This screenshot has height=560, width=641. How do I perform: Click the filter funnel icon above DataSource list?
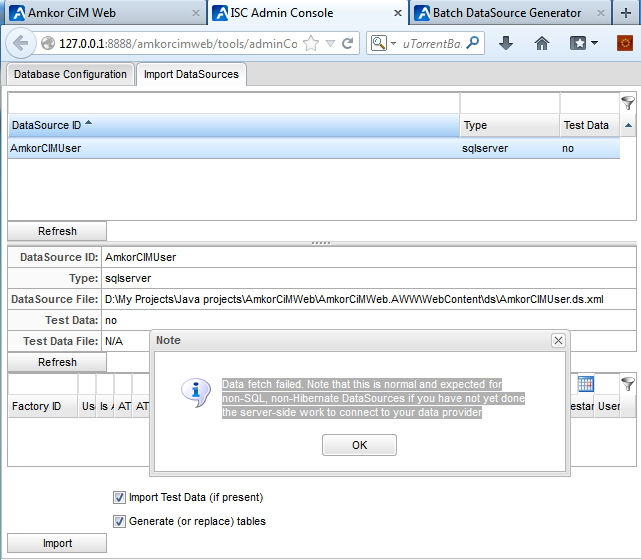point(628,102)
